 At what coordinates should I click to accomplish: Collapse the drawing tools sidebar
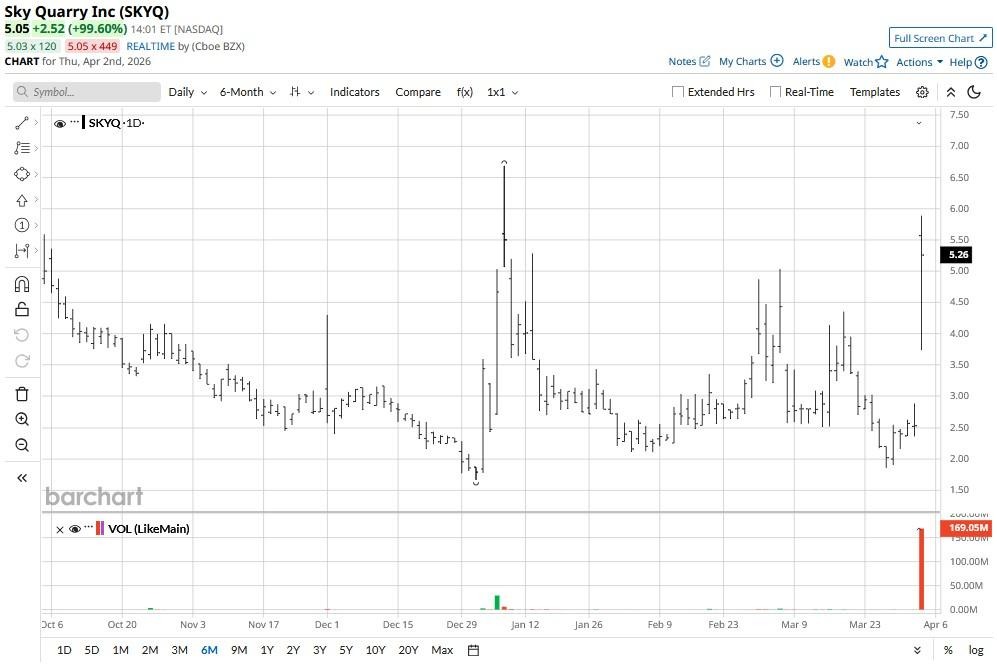coord(22,478)
